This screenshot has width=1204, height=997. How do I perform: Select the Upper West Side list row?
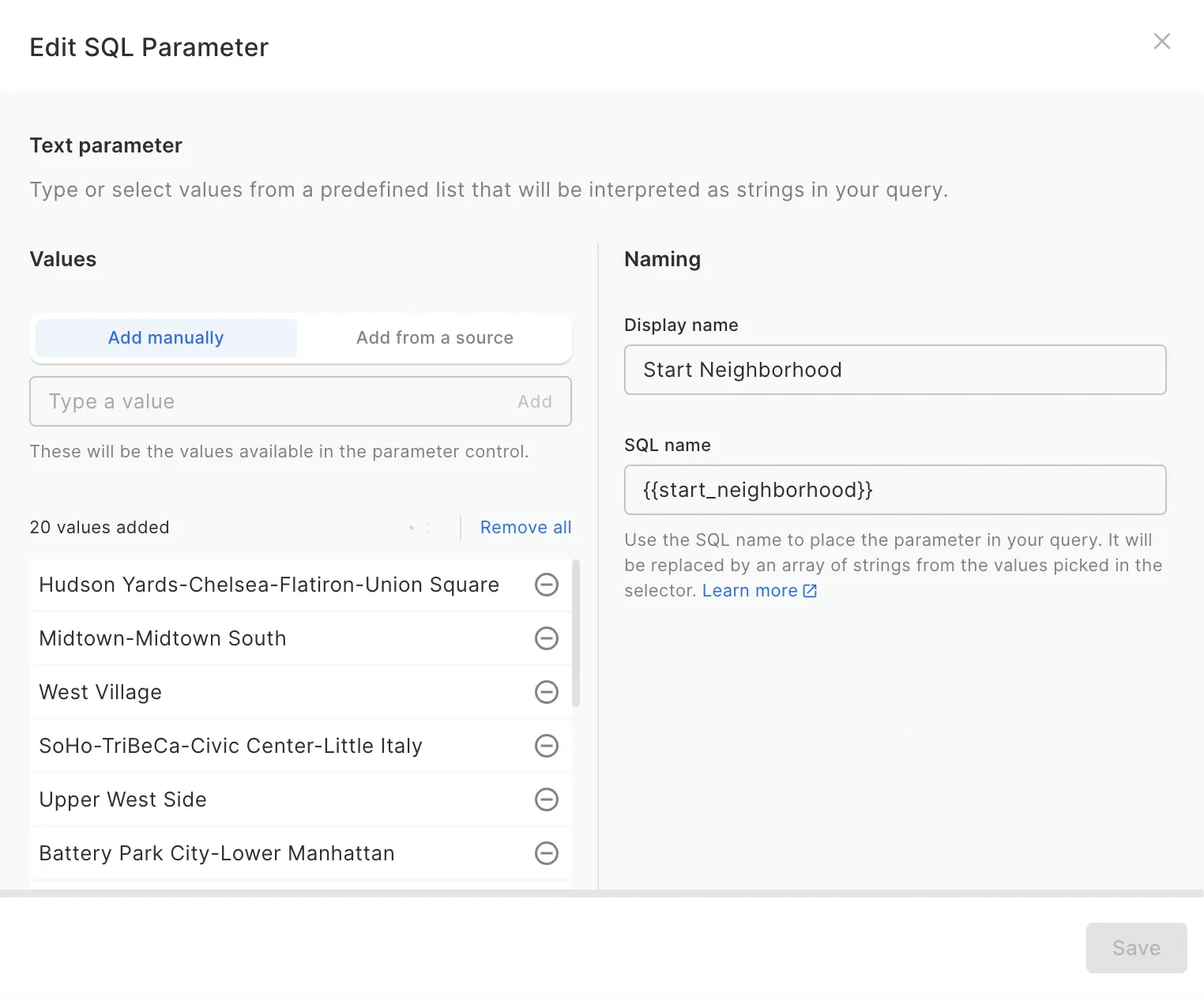click(277, 799)
